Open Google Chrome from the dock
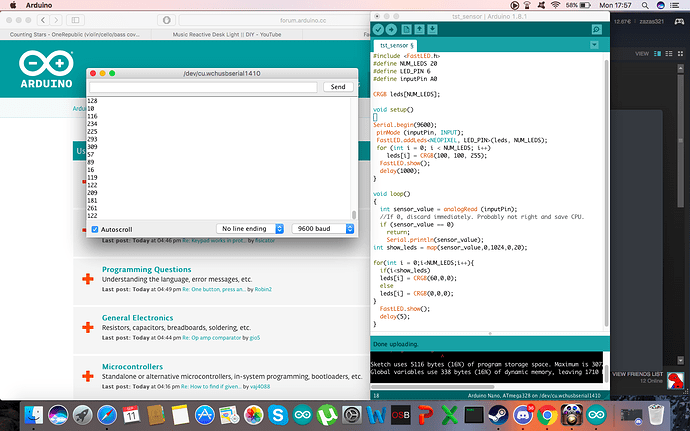 (x=547, y=415)
